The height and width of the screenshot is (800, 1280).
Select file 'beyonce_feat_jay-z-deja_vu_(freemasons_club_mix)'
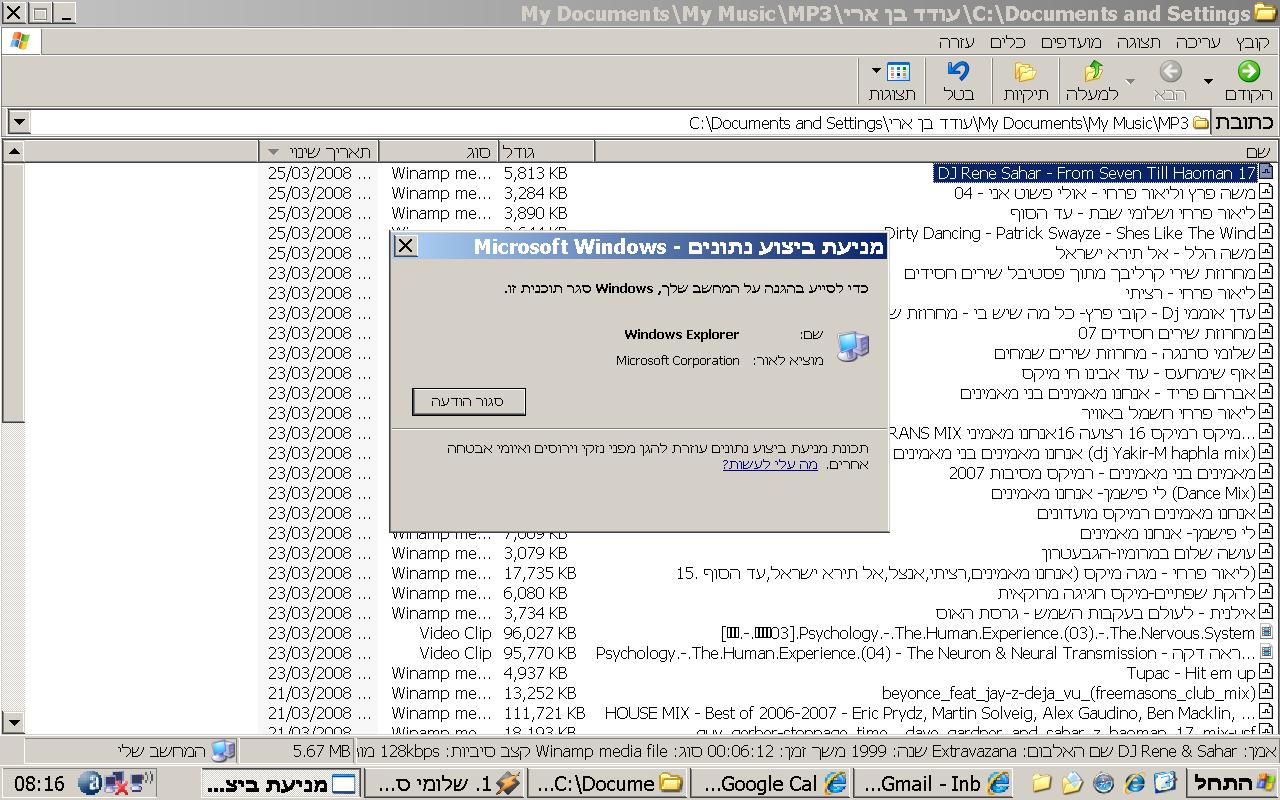point(1068,693)
